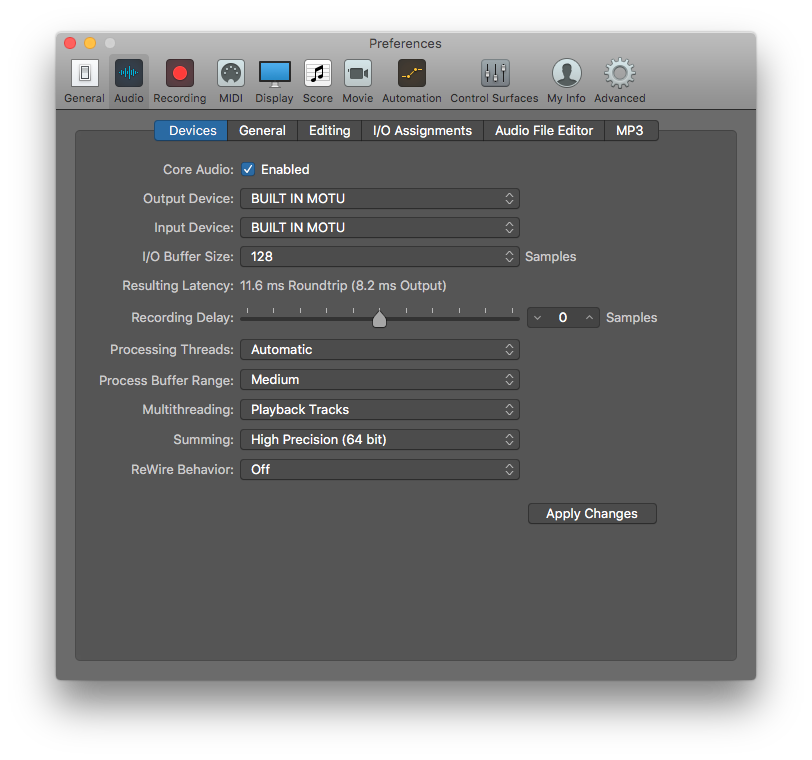812x760 pixels.
Task: Switch to the Devices tab
Action: (x=192, y=130)
